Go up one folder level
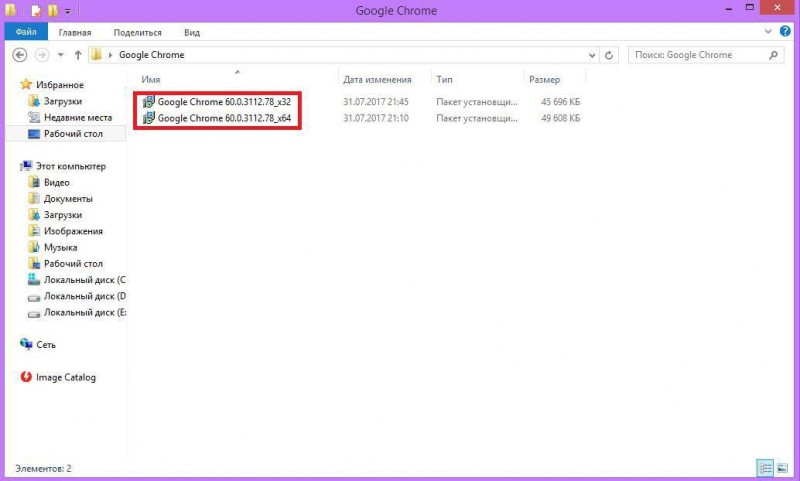Screen dimensions: 800x481 (78, 55)
